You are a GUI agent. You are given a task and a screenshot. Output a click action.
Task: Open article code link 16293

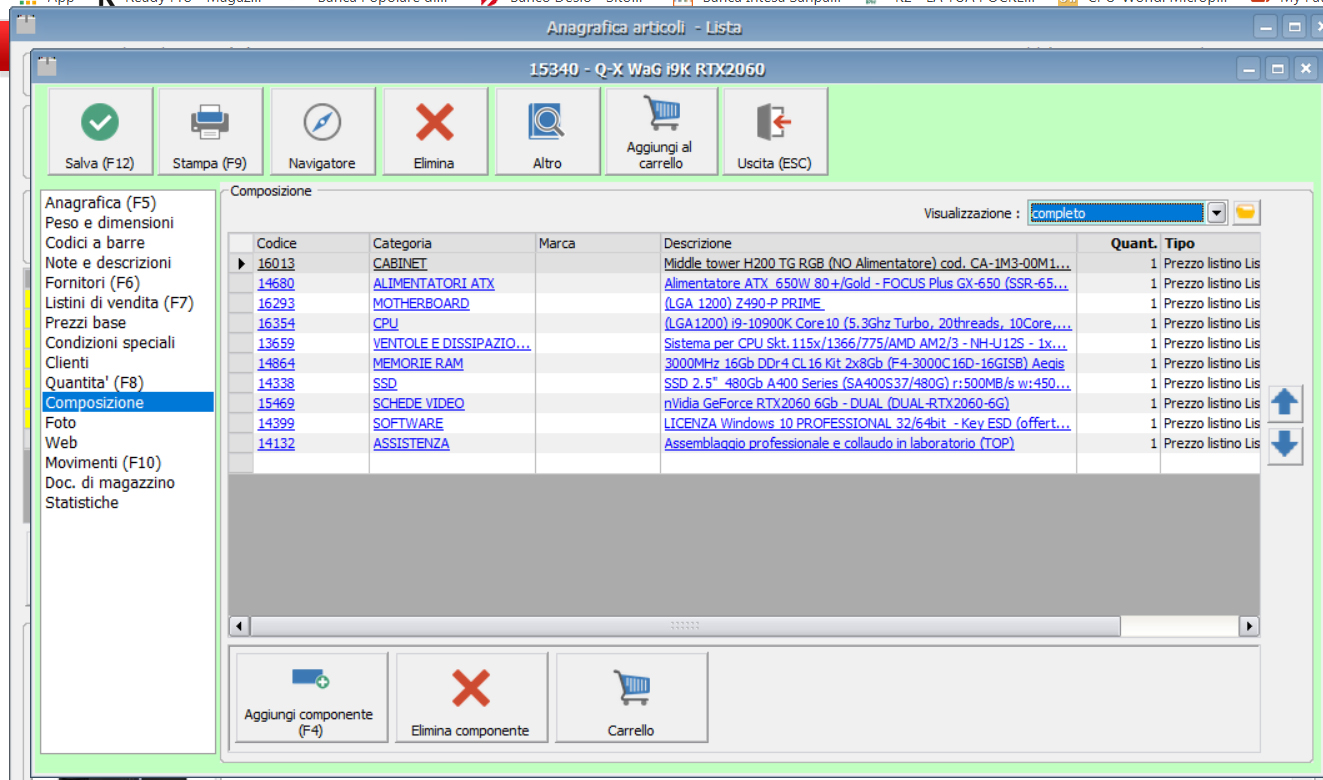pos(276,304)
